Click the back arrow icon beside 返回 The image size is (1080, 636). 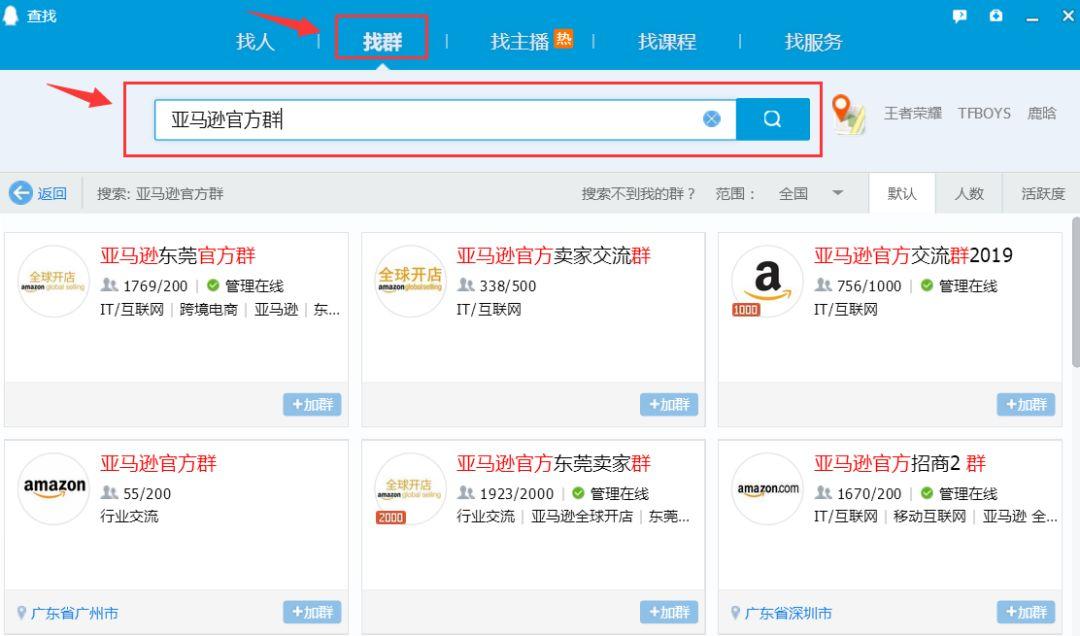[x=20, y=194]
